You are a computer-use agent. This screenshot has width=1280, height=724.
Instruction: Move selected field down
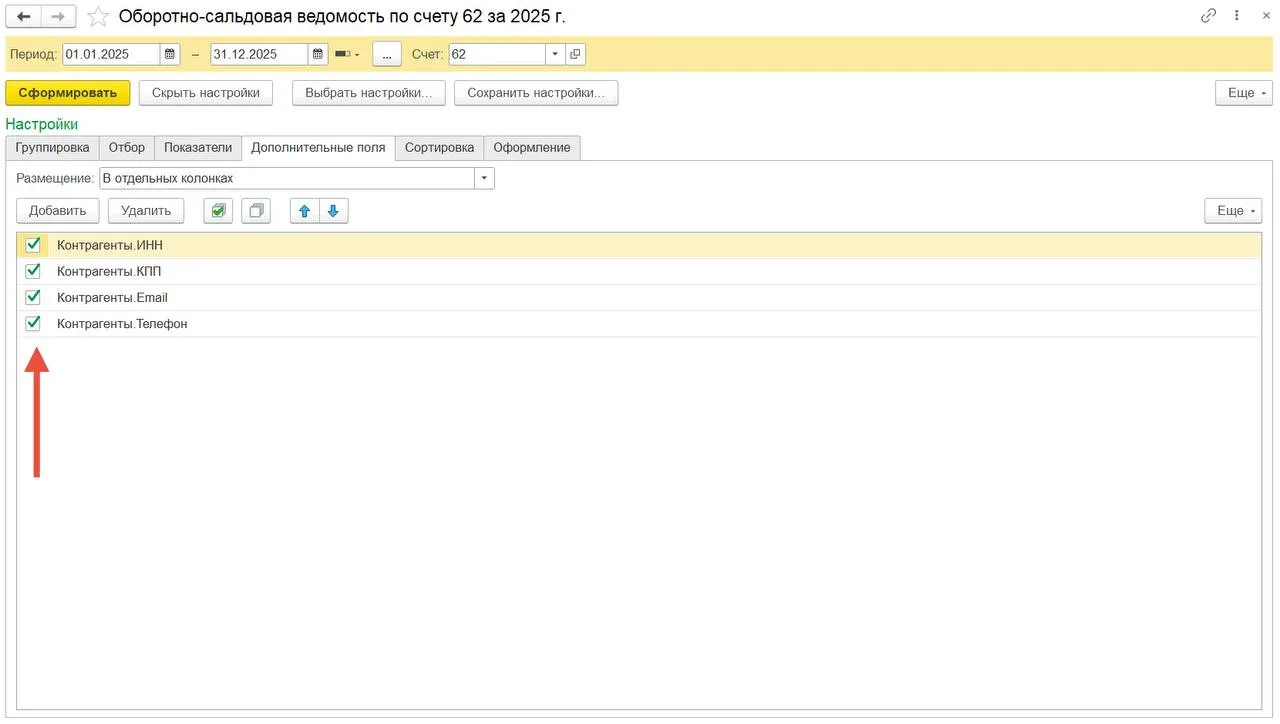point(333,210)
